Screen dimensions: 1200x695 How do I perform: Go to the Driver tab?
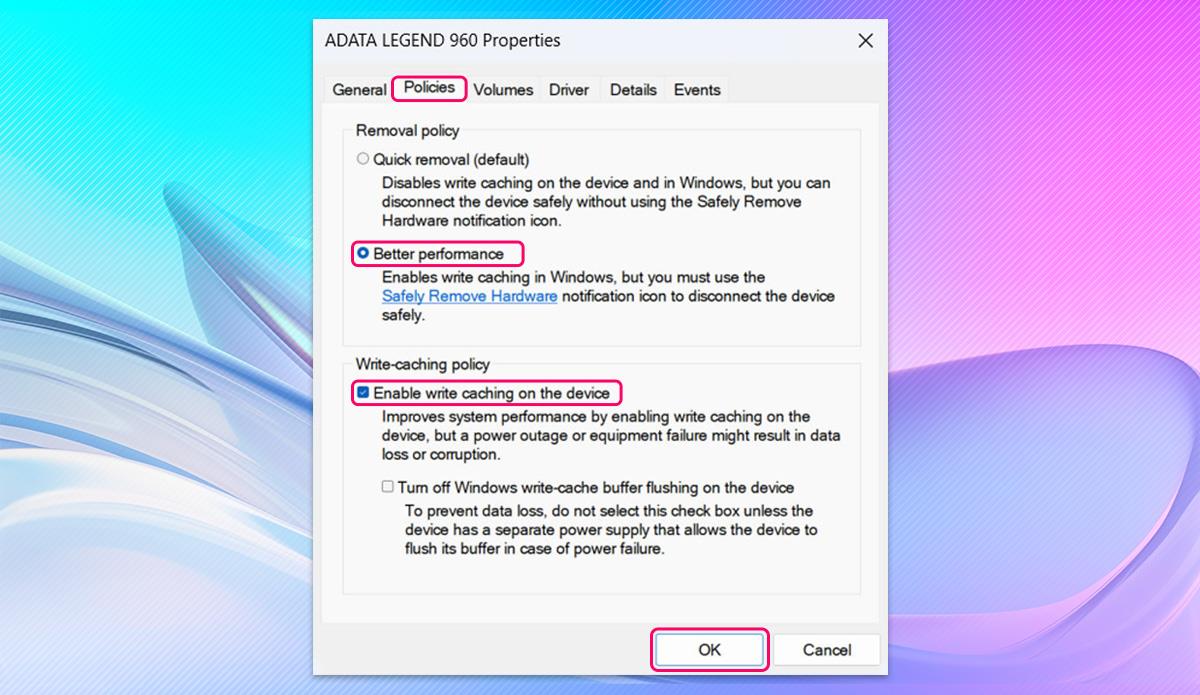tap(569, 89)
